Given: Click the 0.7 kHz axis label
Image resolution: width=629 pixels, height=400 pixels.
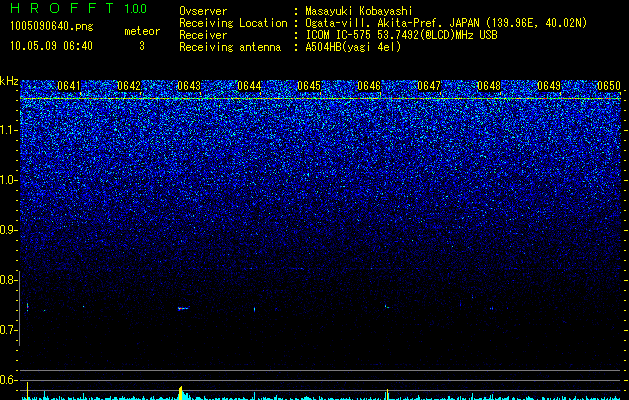Looking at the screenshot, I should click(9, 330).
